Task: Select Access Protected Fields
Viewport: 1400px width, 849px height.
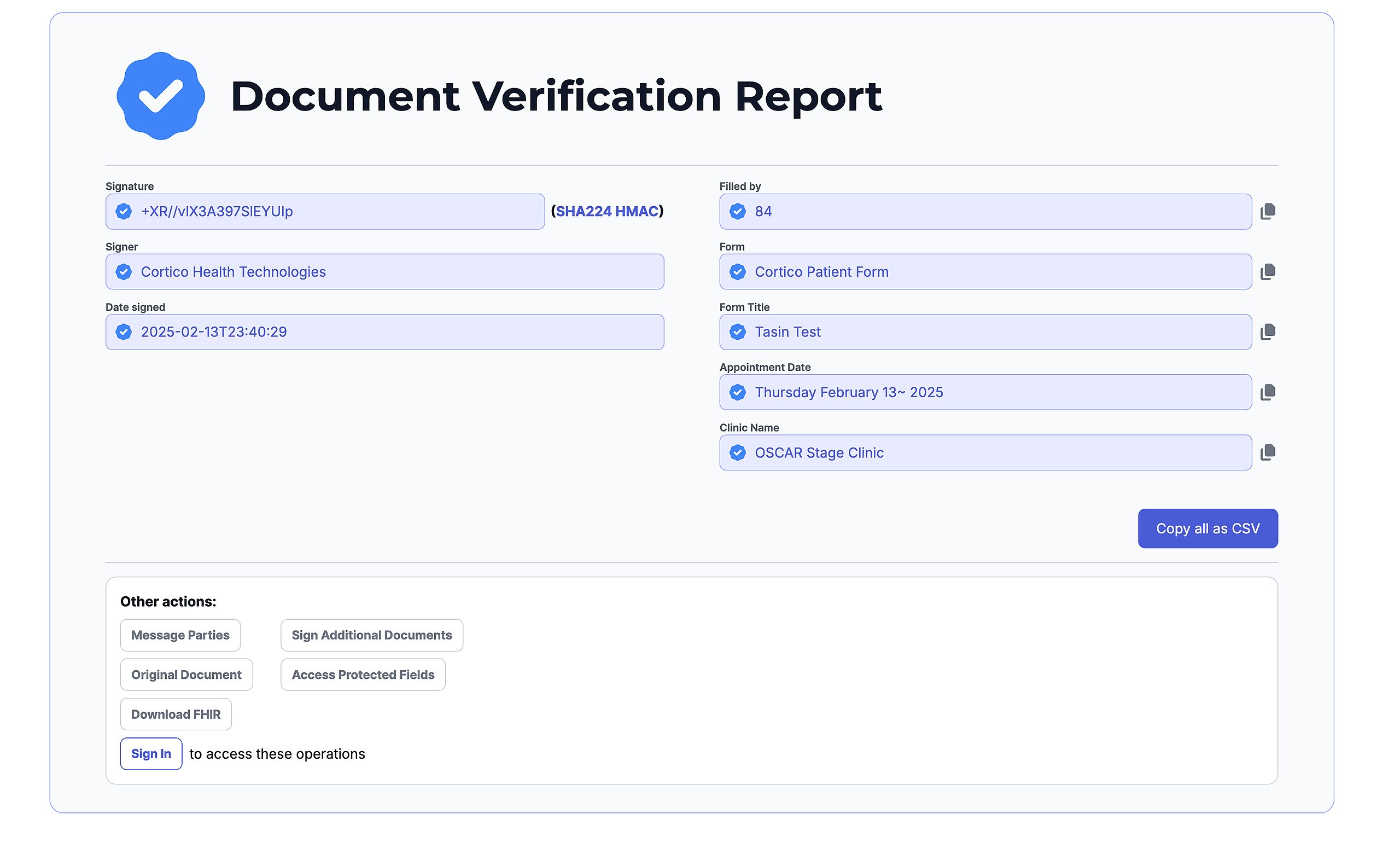Action: 363,674
